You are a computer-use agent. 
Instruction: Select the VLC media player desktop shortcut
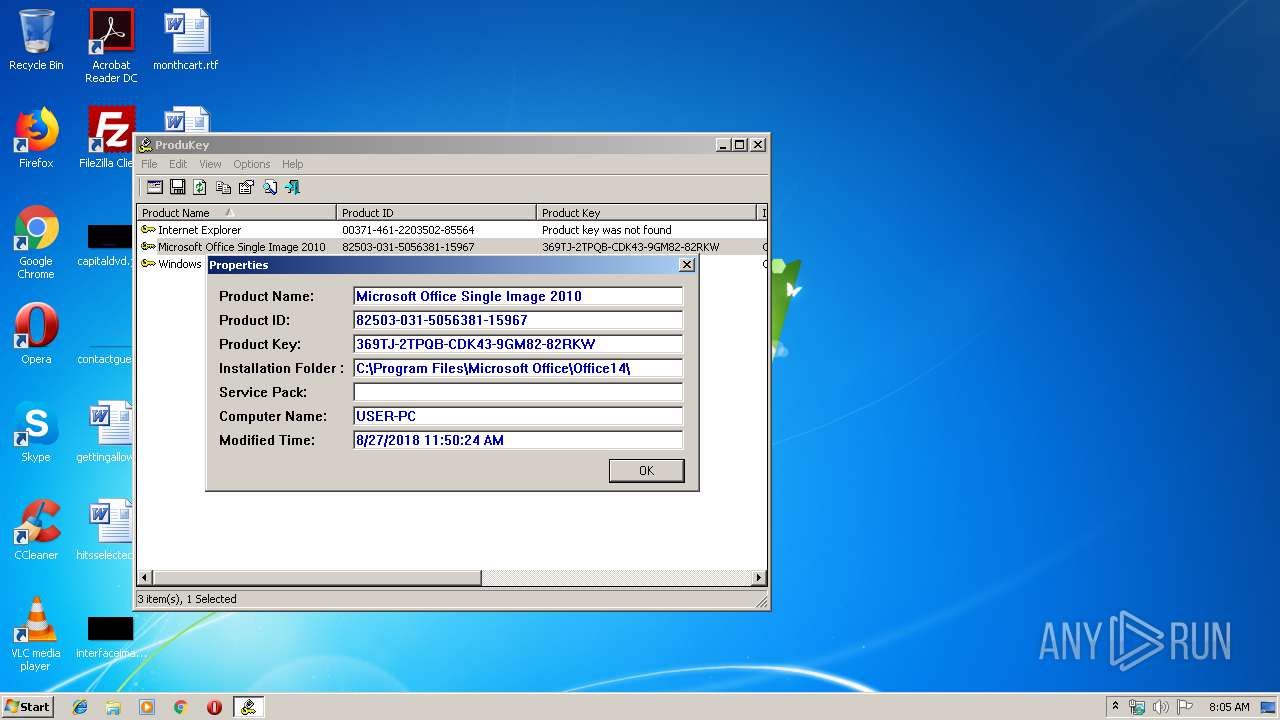(36, 634)
